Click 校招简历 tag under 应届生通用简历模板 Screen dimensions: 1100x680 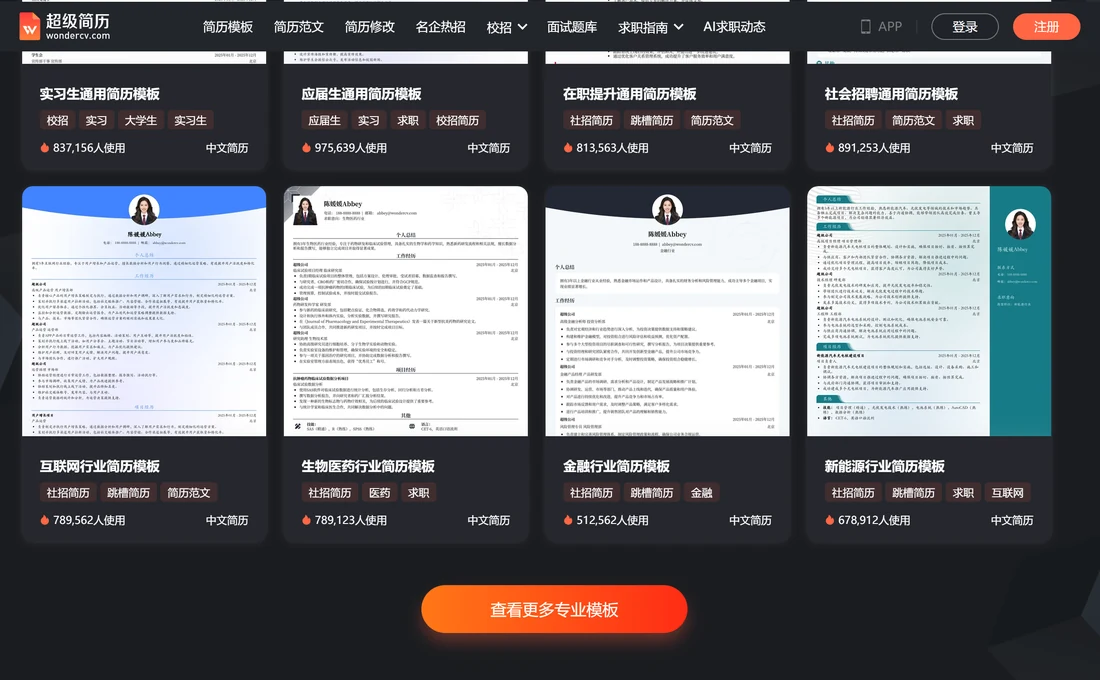(457, 121)
